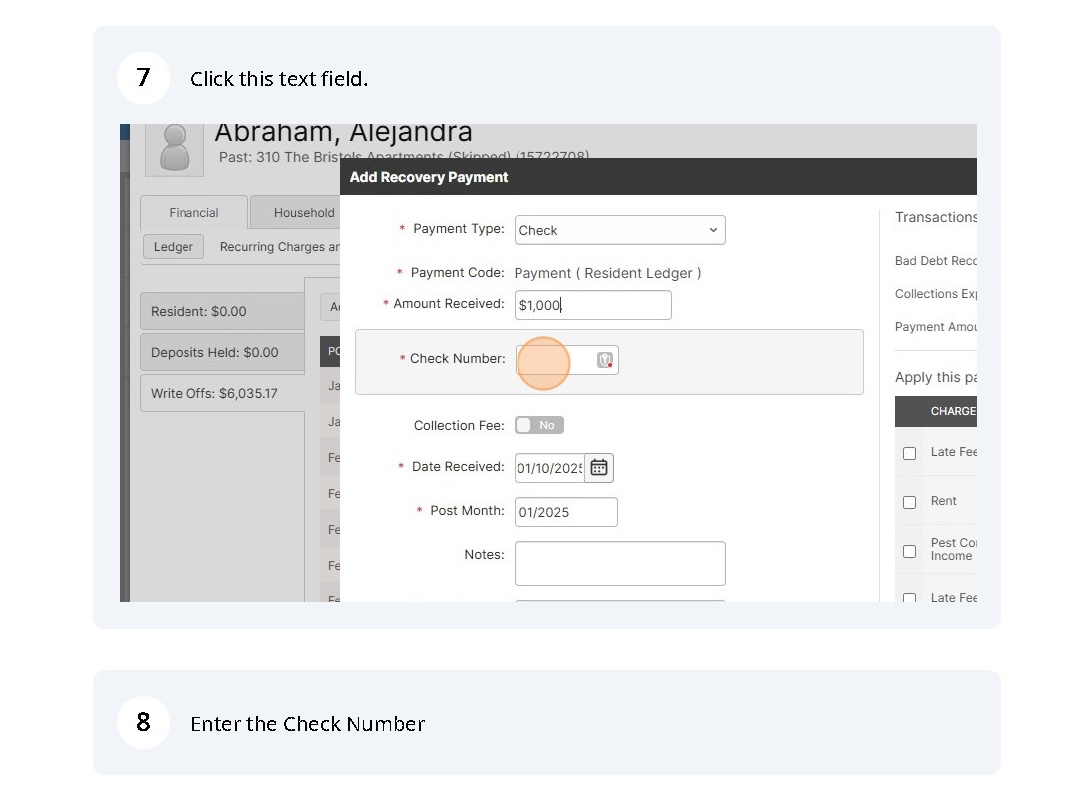This screenshot has width=1092, height=799.
Task: Check the Pest Control Income checkbox
Action: pos(910,552)
